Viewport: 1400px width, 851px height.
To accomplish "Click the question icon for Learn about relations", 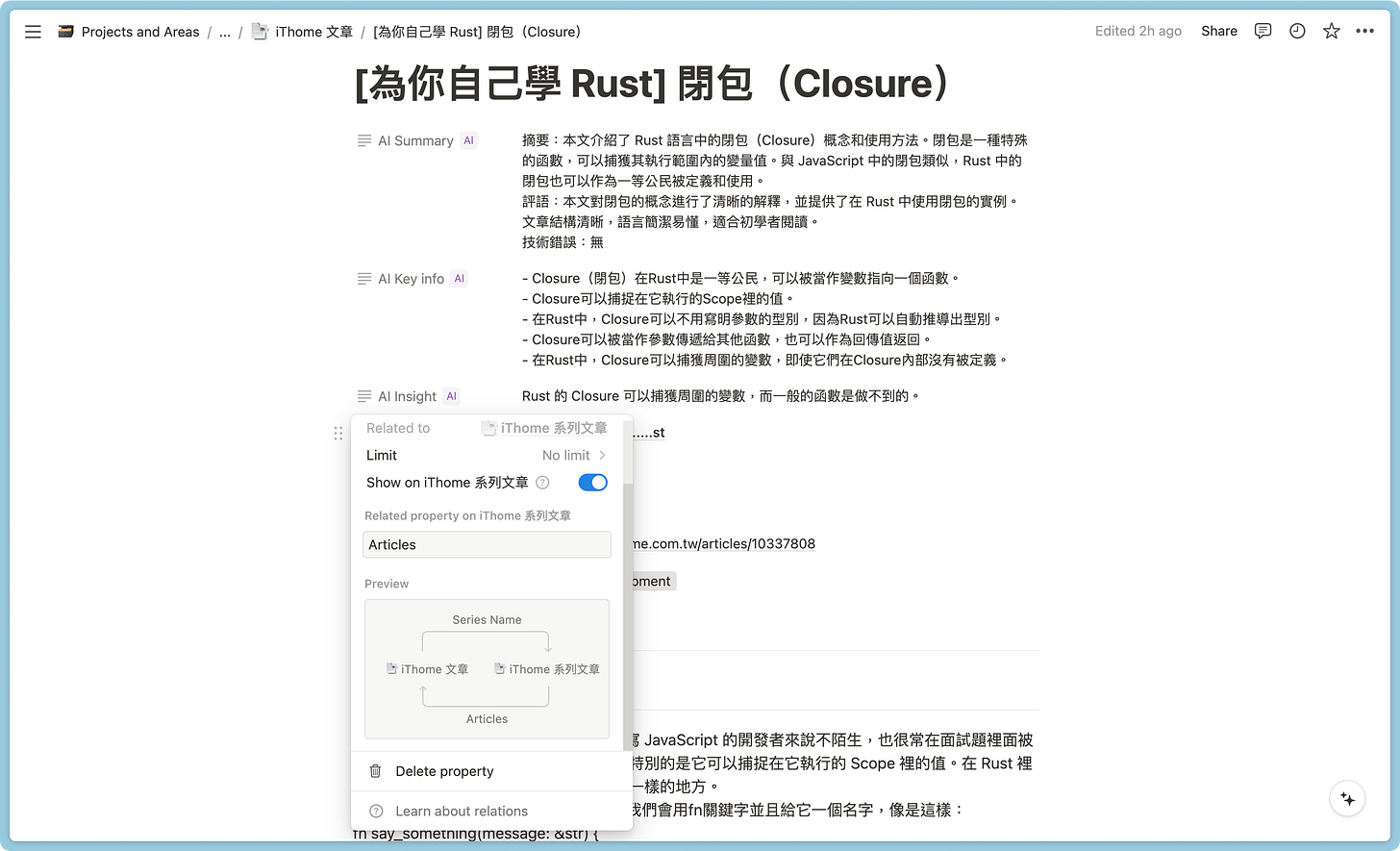I will pyautogui.click(x=376, y=811).
